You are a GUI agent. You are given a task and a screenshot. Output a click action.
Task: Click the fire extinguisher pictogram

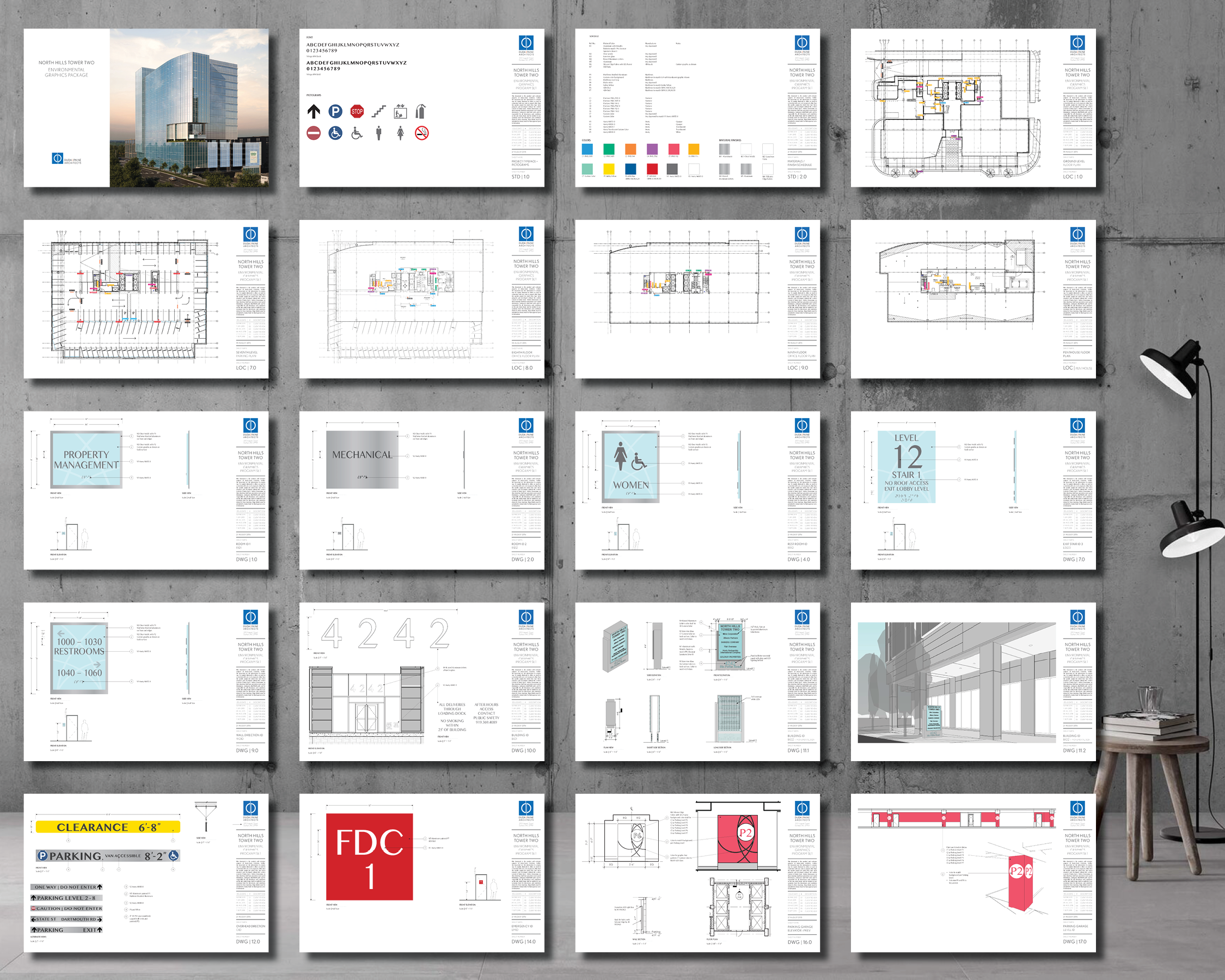pyautogui.click(x=420, y=112)
